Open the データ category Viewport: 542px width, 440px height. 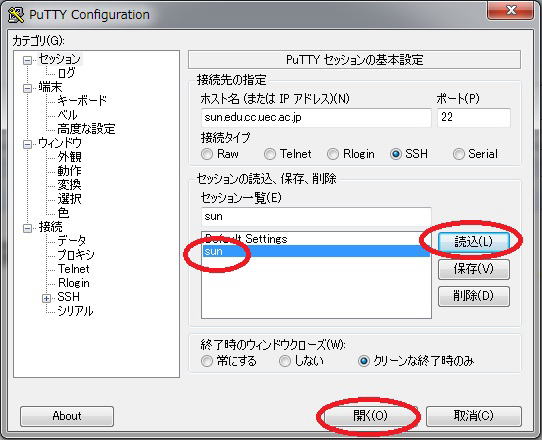72,241
